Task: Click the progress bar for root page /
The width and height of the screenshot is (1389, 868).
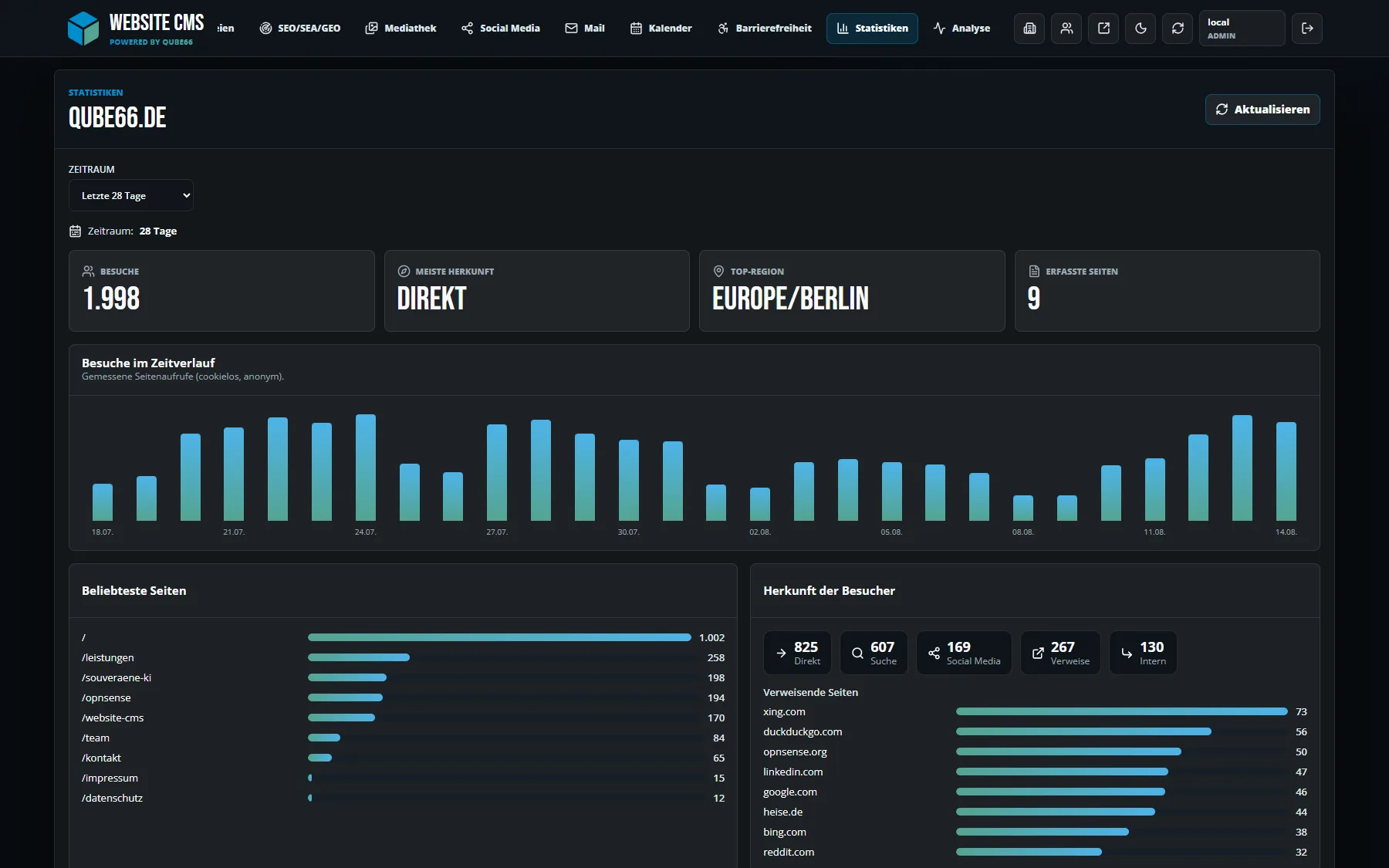Action: [x=499, y=637]
